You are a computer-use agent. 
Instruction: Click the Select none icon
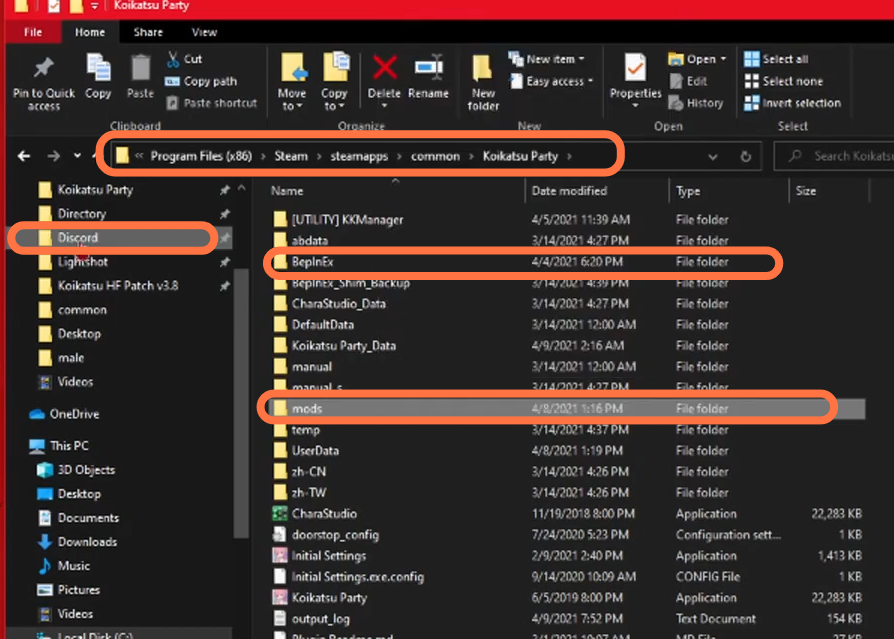751,81
